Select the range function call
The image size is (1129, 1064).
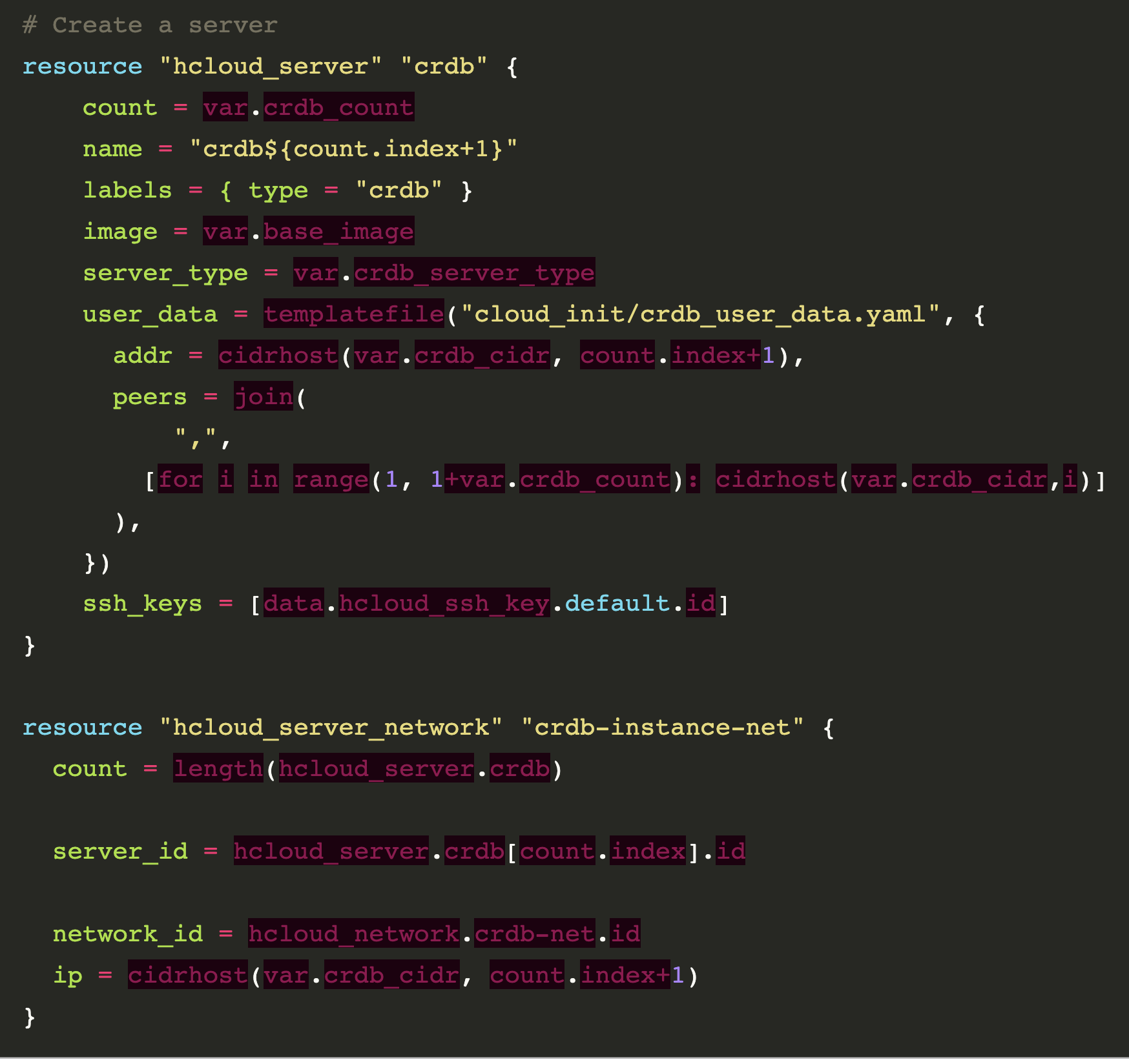[x=330, y=479]
